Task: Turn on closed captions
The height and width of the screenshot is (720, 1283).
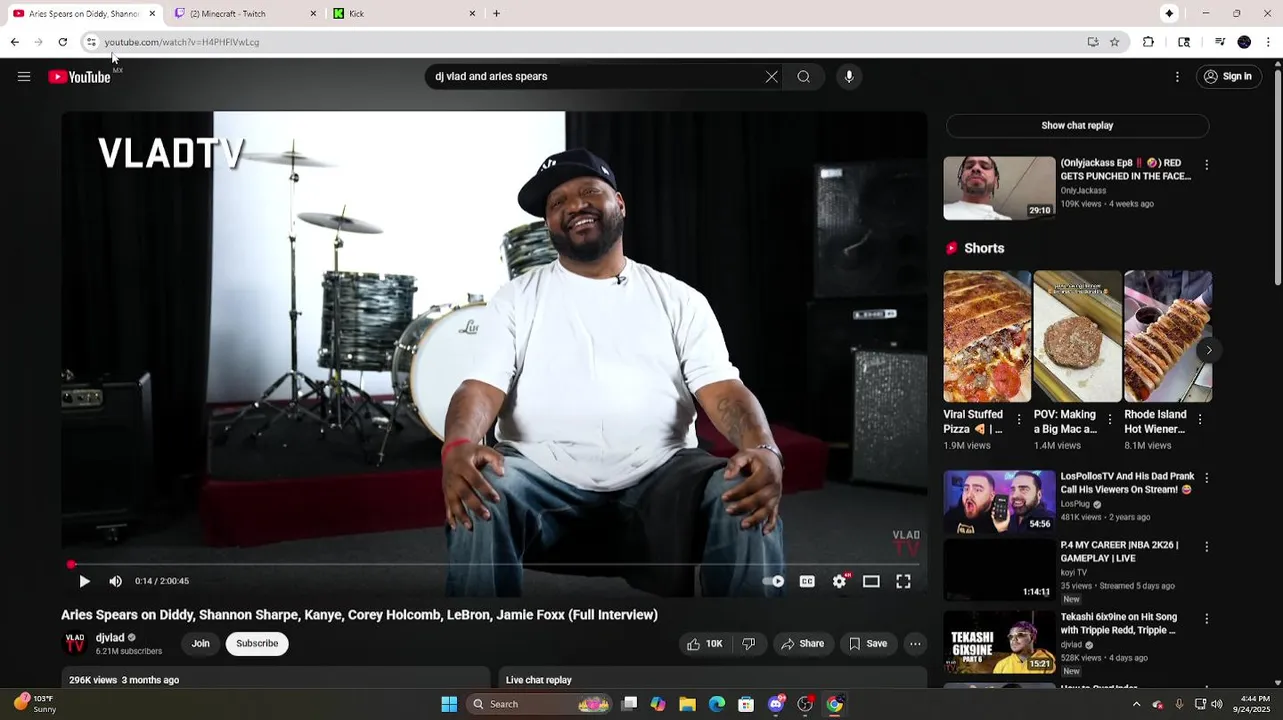Action: point(807,581)
